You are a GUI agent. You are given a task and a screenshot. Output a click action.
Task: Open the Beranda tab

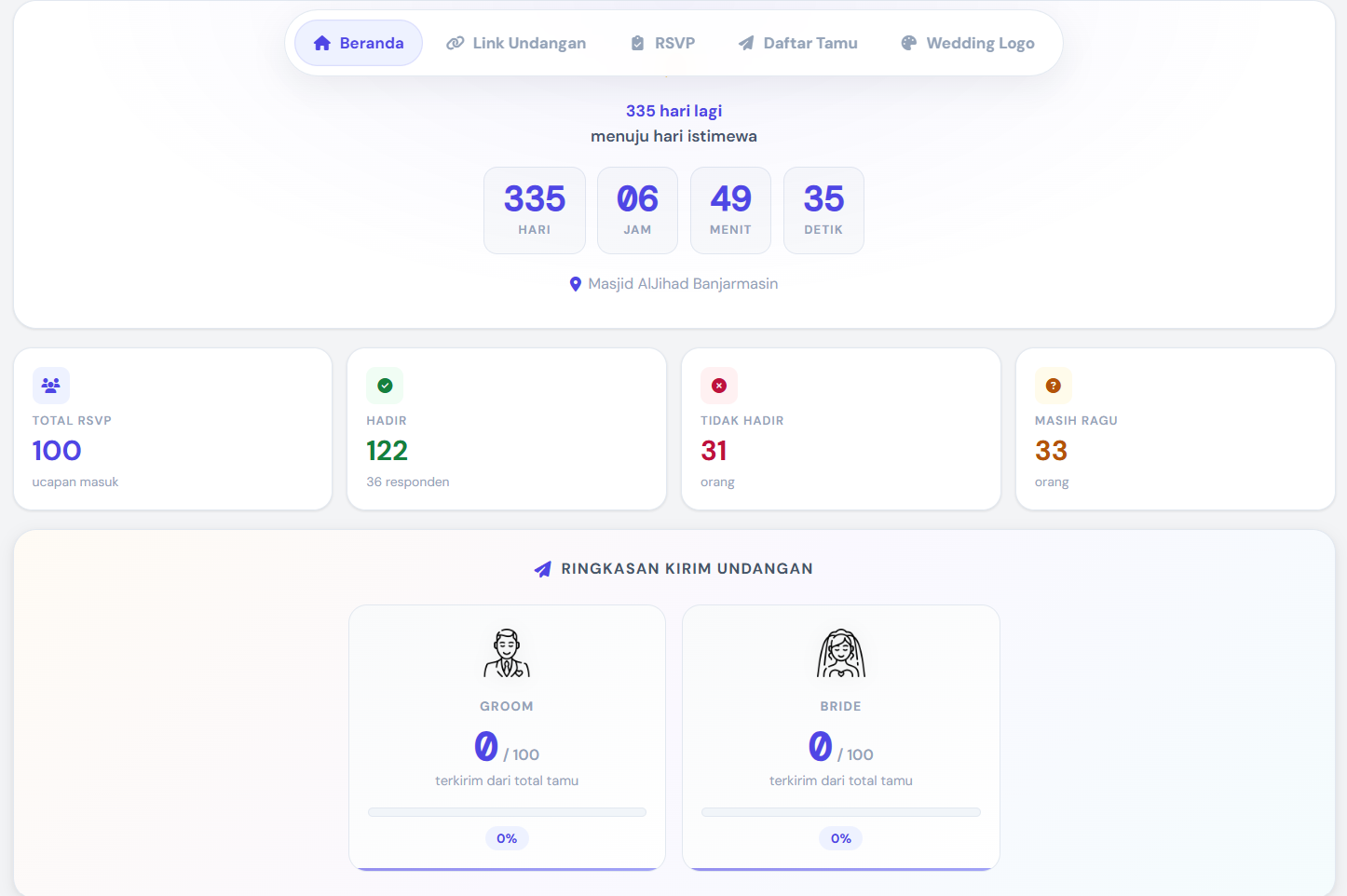[x=359, y=43]
